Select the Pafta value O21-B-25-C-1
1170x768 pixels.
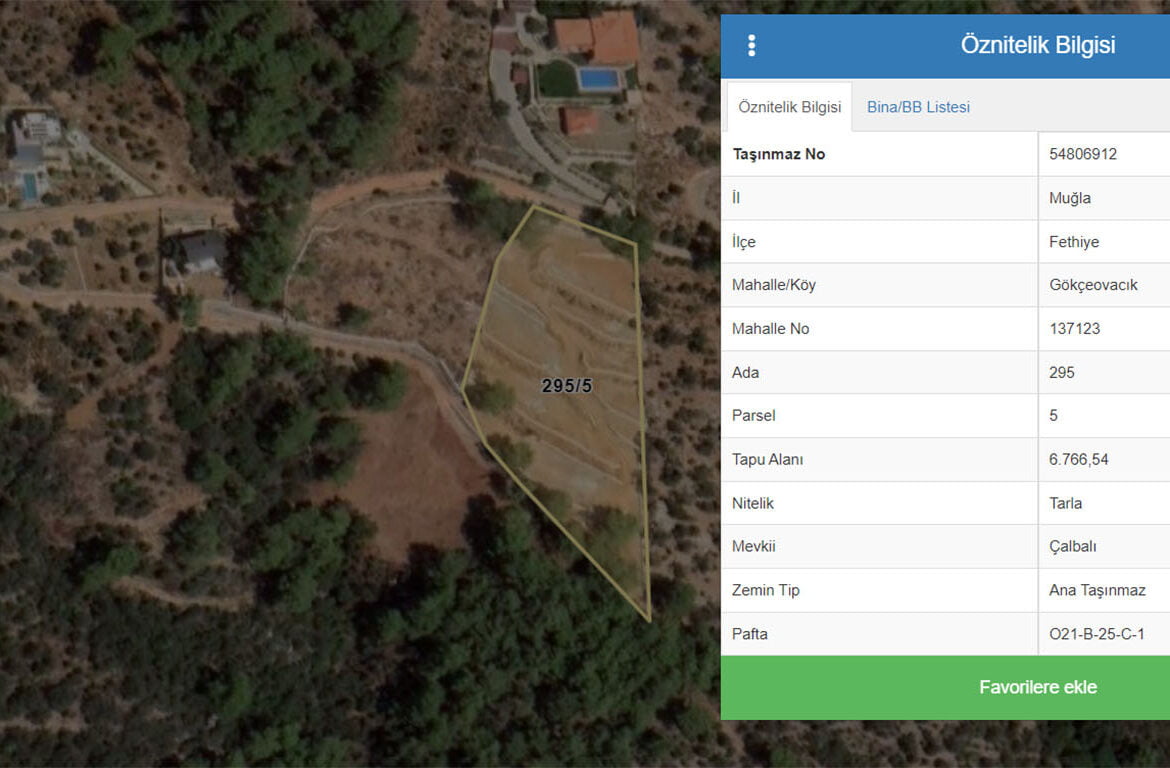[1096, 634]
